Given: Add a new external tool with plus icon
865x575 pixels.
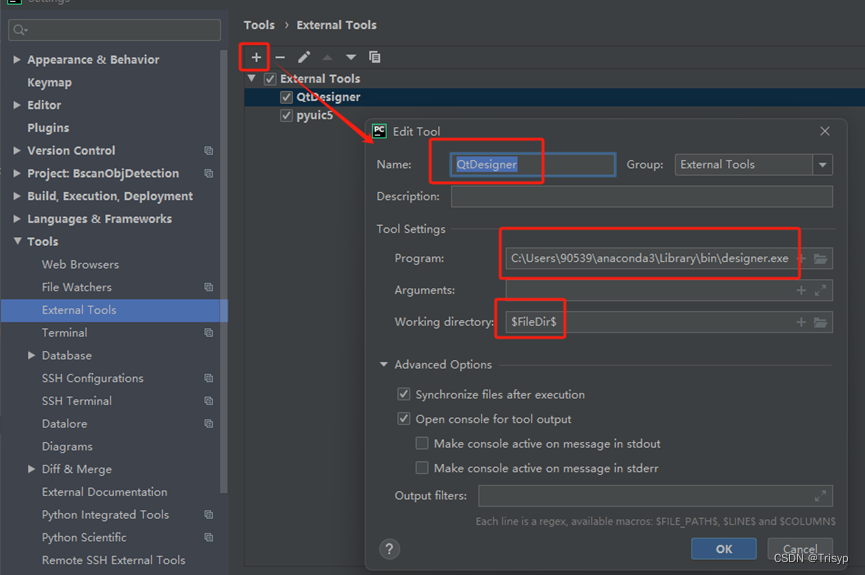Looking at the screenshot, I should [256, 57].
